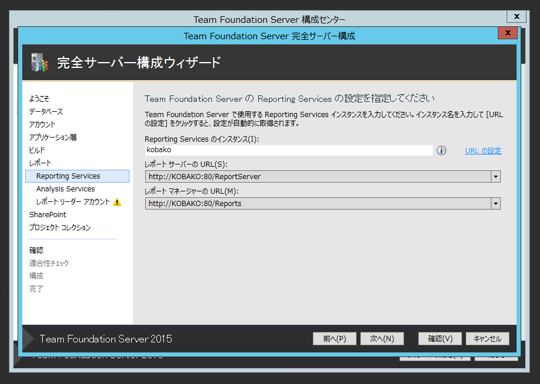Select アプリケーション層 in the wizard steps
Screen dimensions: 540x384
pyautogui.click(x=53, y=137)
